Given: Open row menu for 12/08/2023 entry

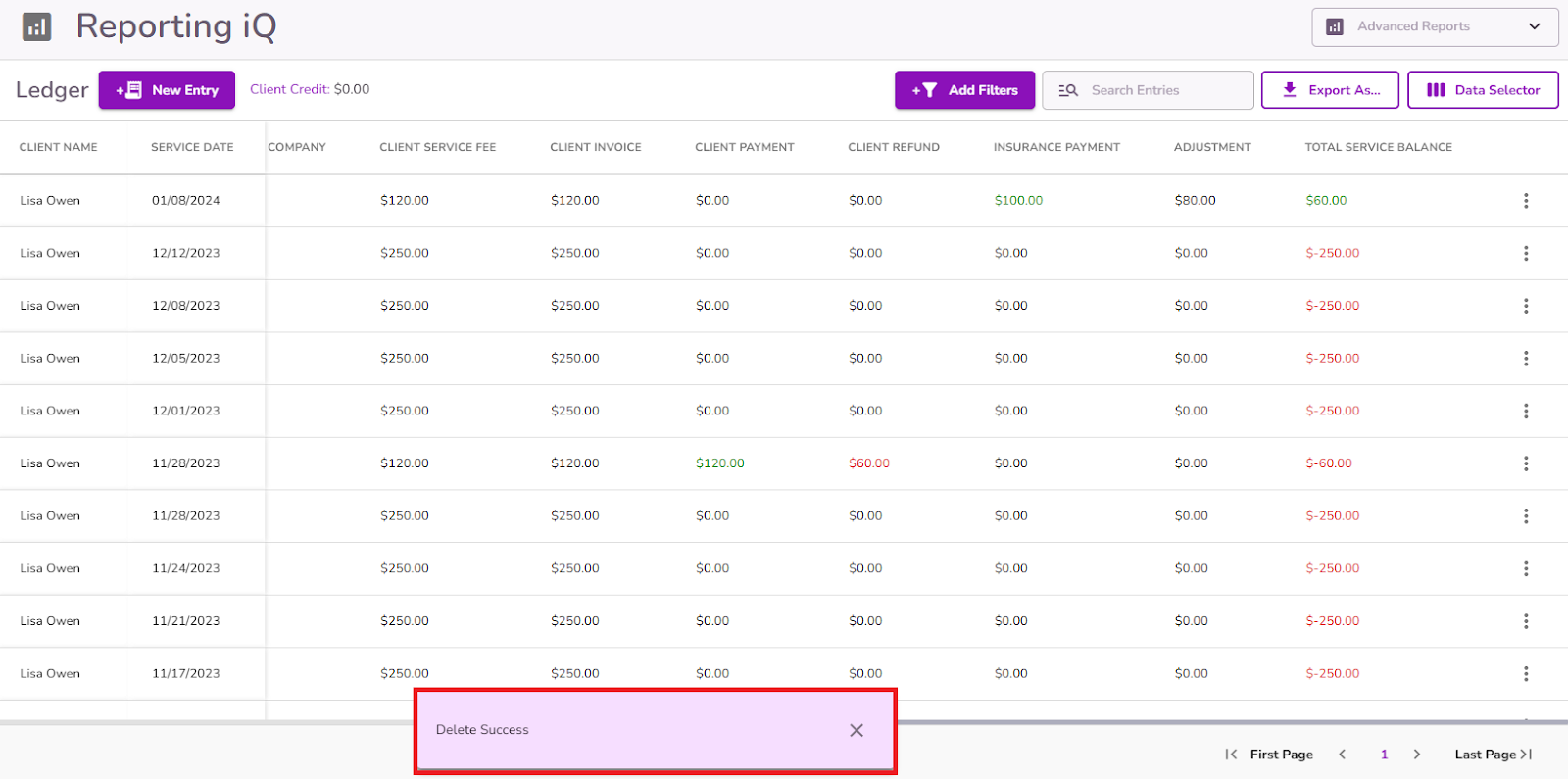Looking at the screenshot, I should tap(1526, 306).
